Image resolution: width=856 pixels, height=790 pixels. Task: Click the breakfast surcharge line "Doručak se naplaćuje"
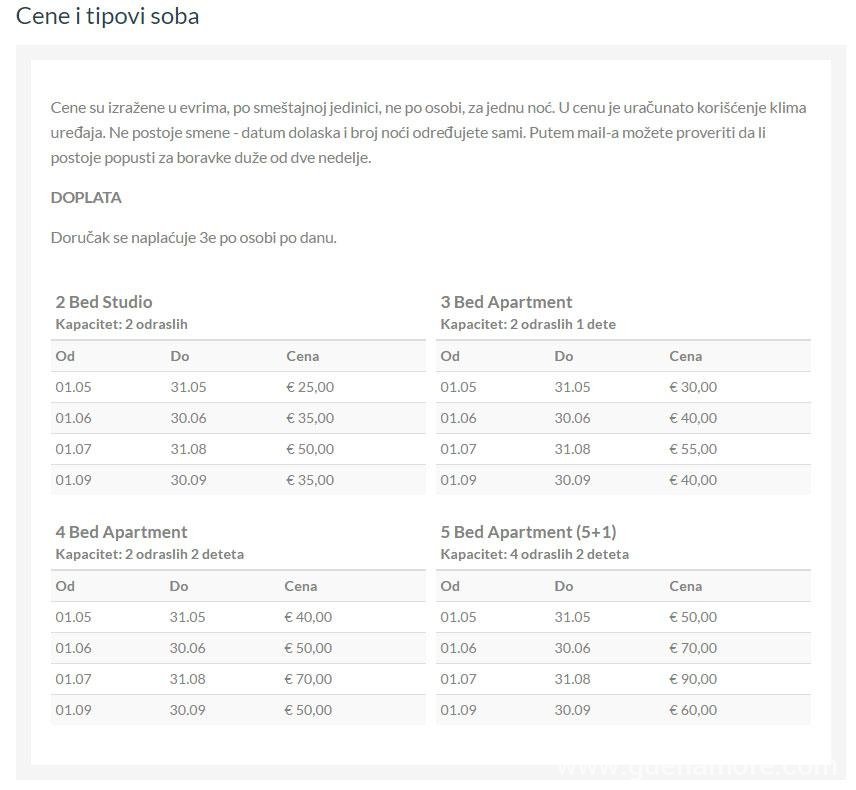[193, 238]
